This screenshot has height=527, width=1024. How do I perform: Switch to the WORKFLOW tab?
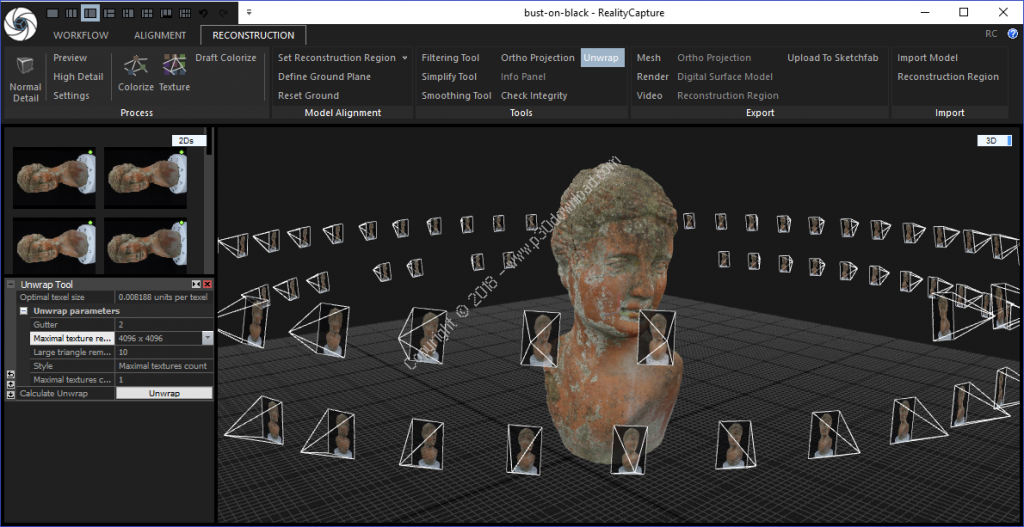pos(81,35)
